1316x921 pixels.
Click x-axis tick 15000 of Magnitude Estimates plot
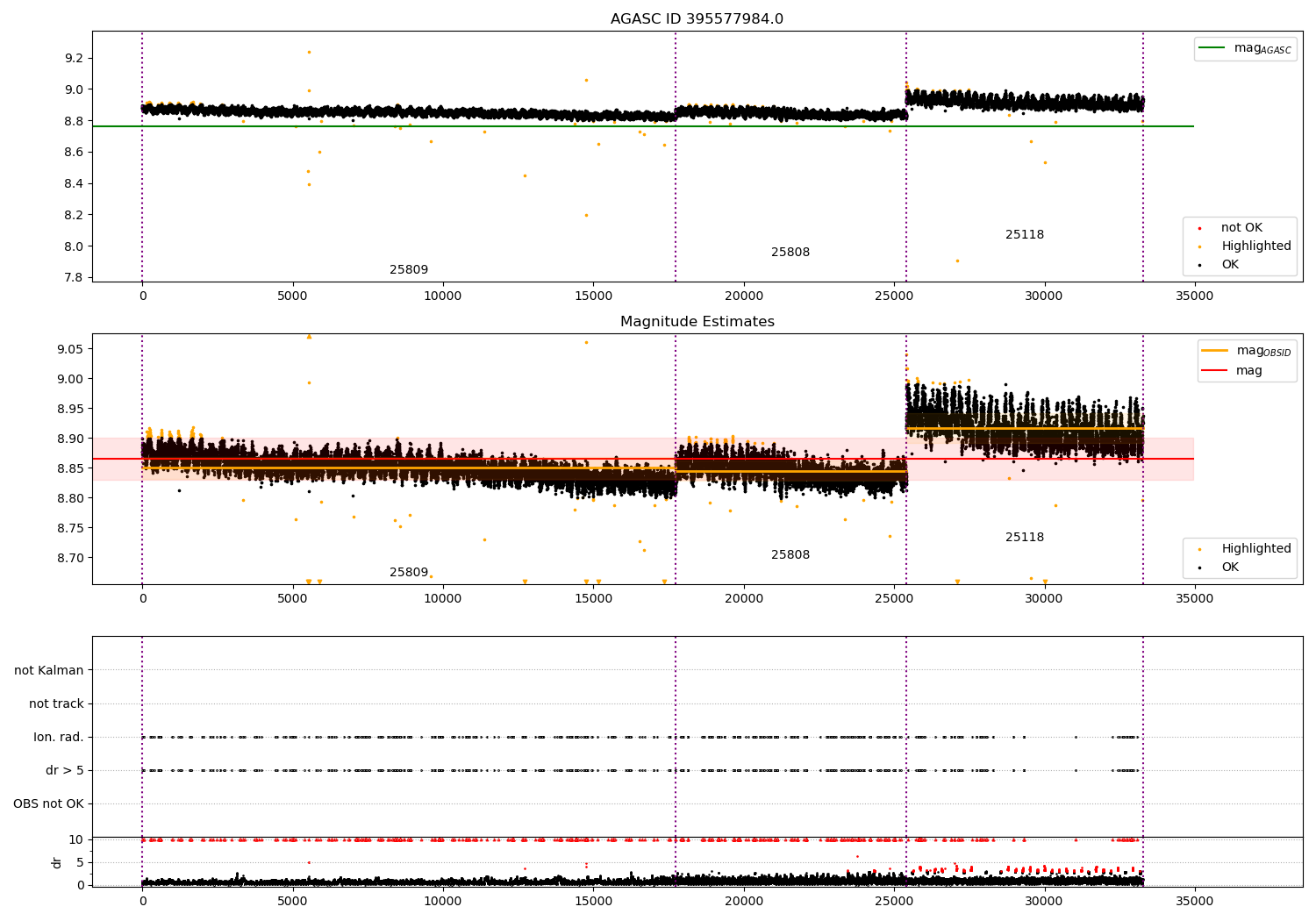[593, 599]
